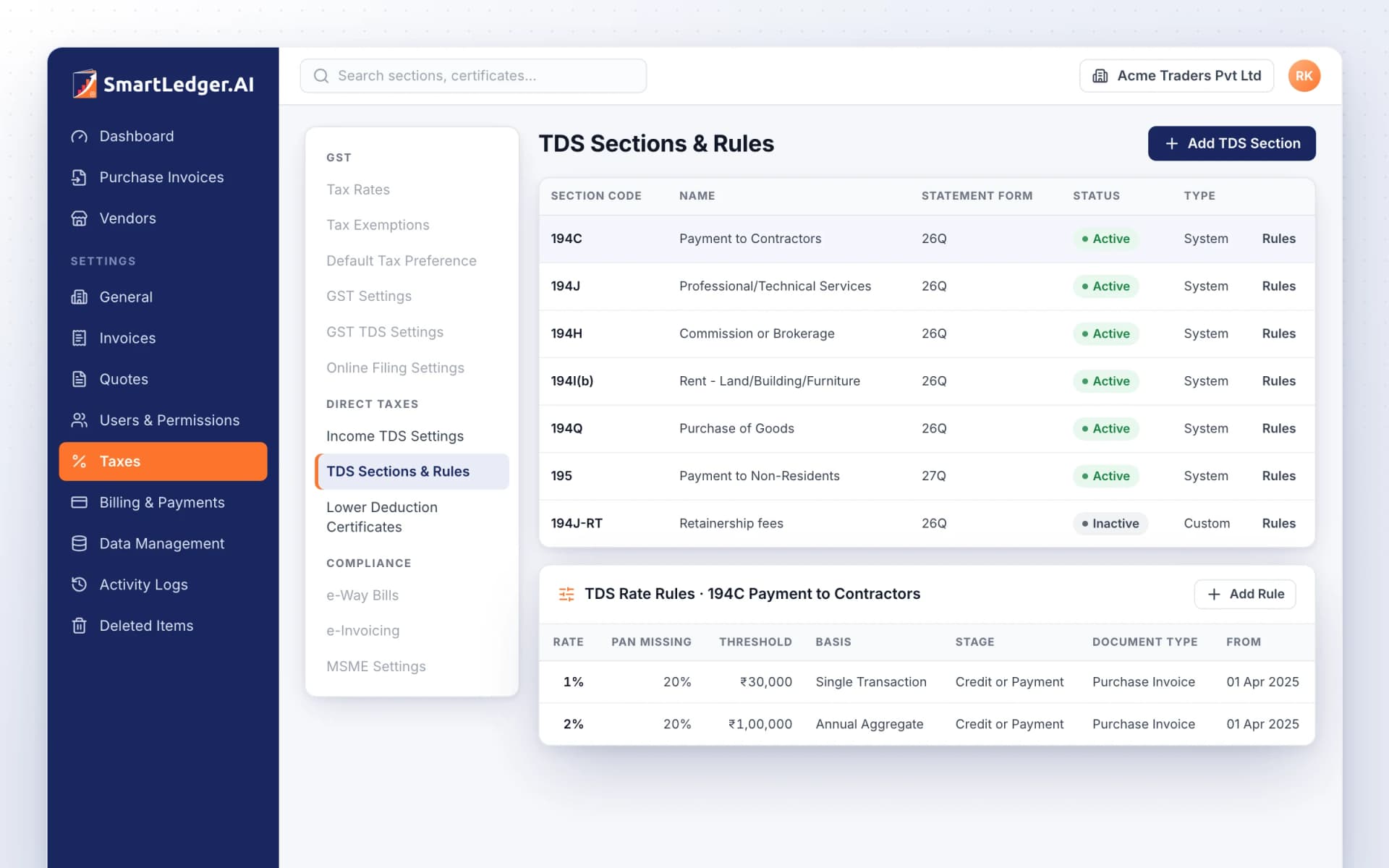Open Online Filing Settings
This screenshot has height=868, width=1389.
point(395,368)
